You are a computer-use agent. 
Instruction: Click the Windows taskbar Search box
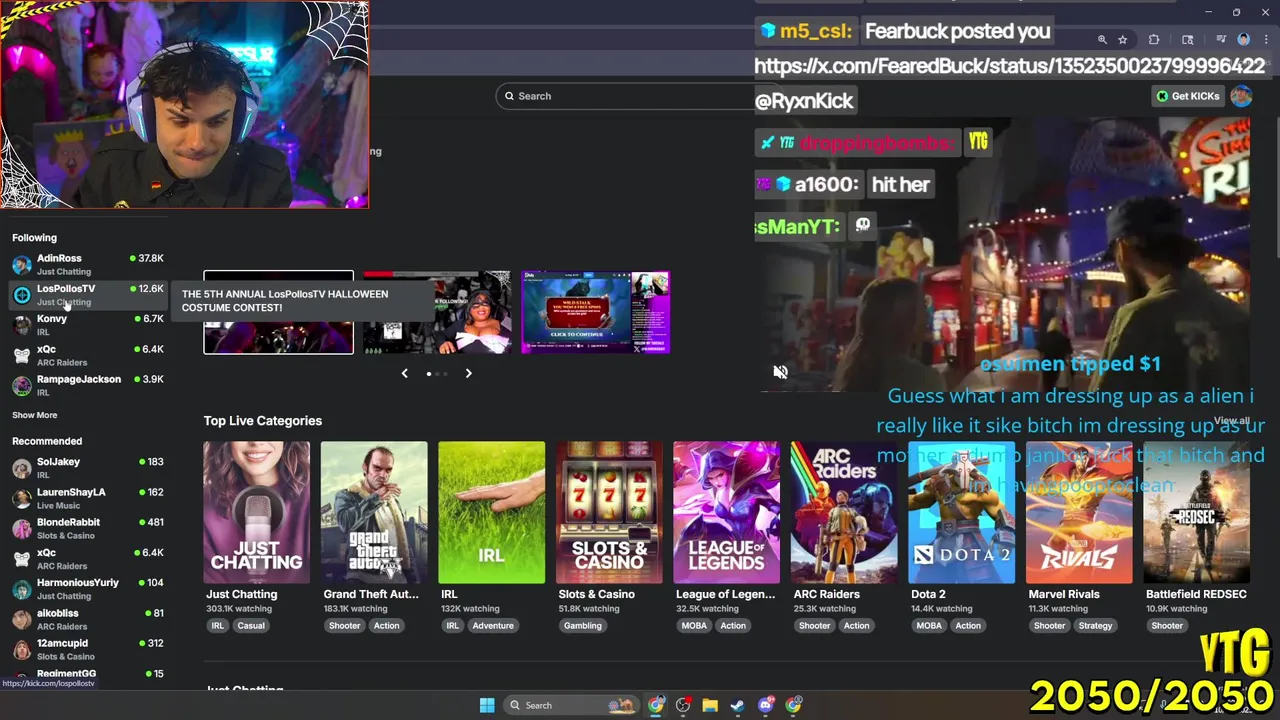pos(571,705)
